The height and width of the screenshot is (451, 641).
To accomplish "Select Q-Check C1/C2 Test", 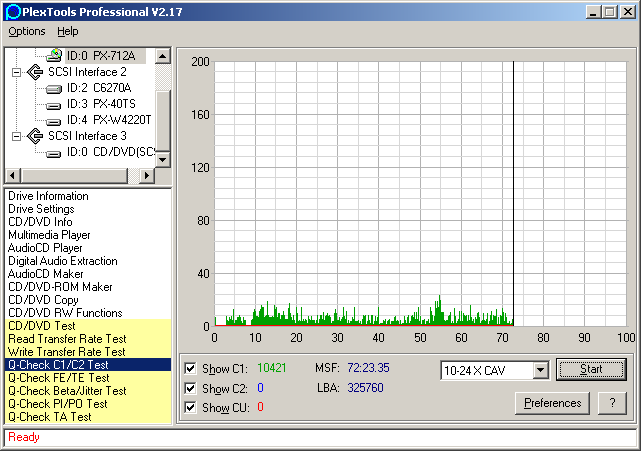I will click(x=88, y=365).
